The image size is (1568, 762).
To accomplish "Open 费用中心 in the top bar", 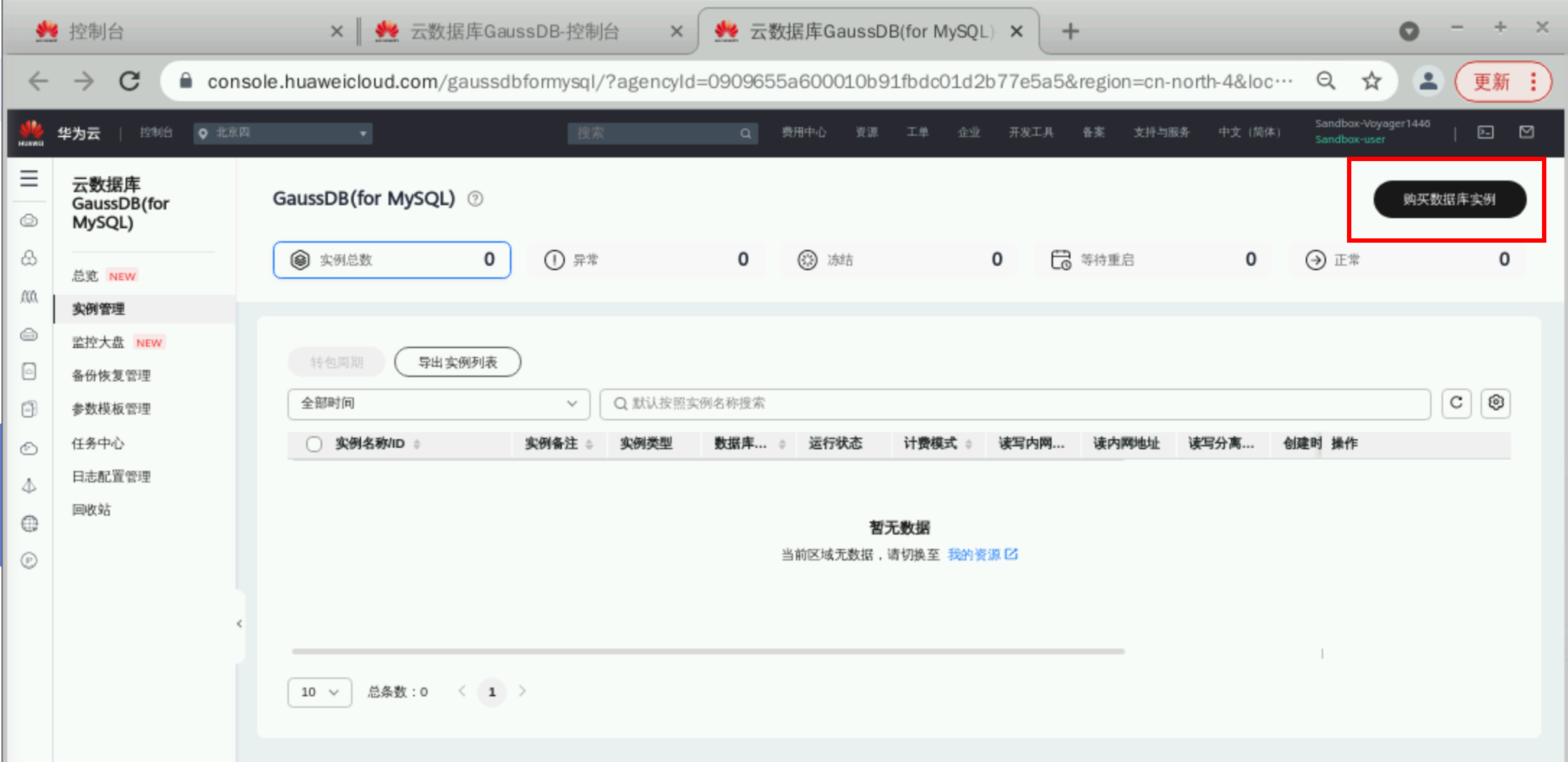I will pyautogui.click(x=804, y=132).
